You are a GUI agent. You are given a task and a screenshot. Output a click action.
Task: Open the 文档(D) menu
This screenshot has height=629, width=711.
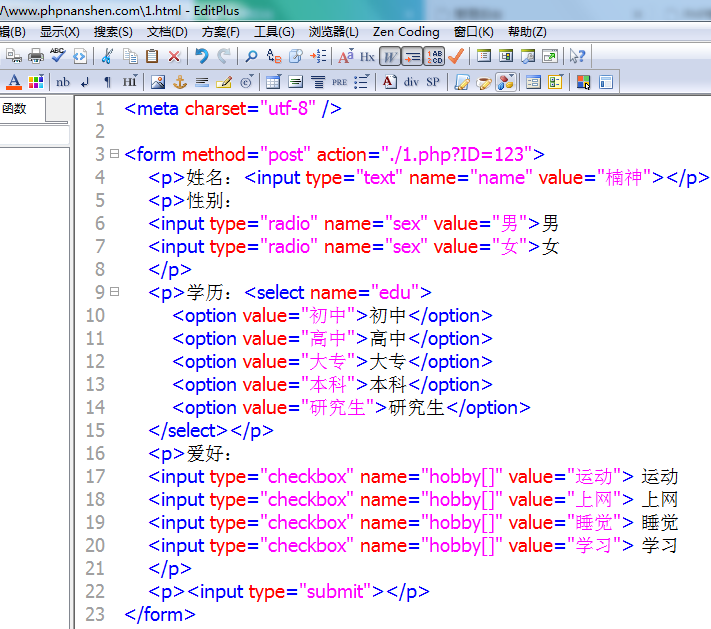pos(167,32)
